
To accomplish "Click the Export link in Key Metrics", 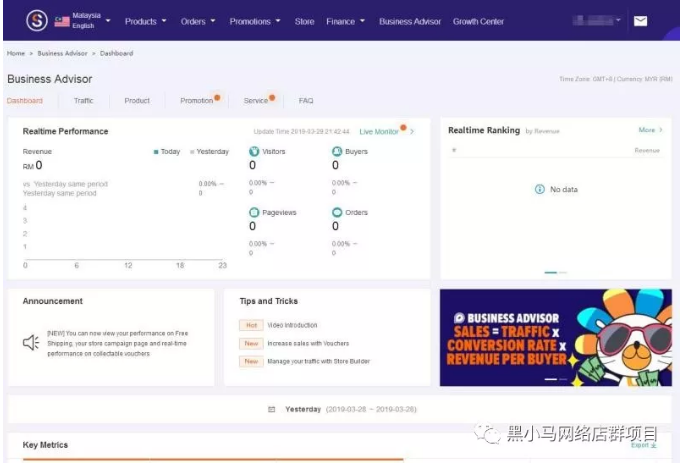I will [x=640, y=445].
